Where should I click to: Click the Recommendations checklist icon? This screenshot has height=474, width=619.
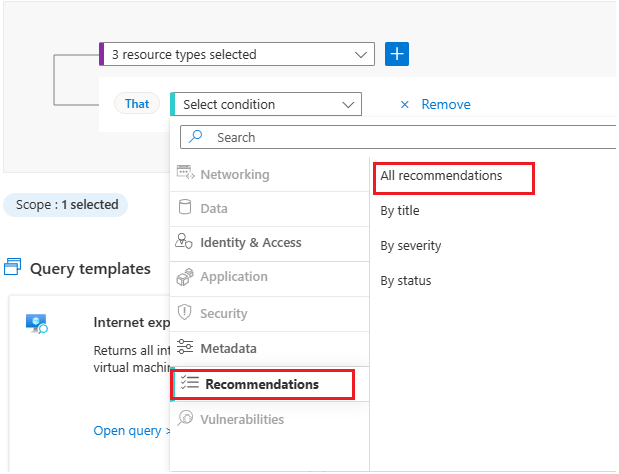point(187,384)
